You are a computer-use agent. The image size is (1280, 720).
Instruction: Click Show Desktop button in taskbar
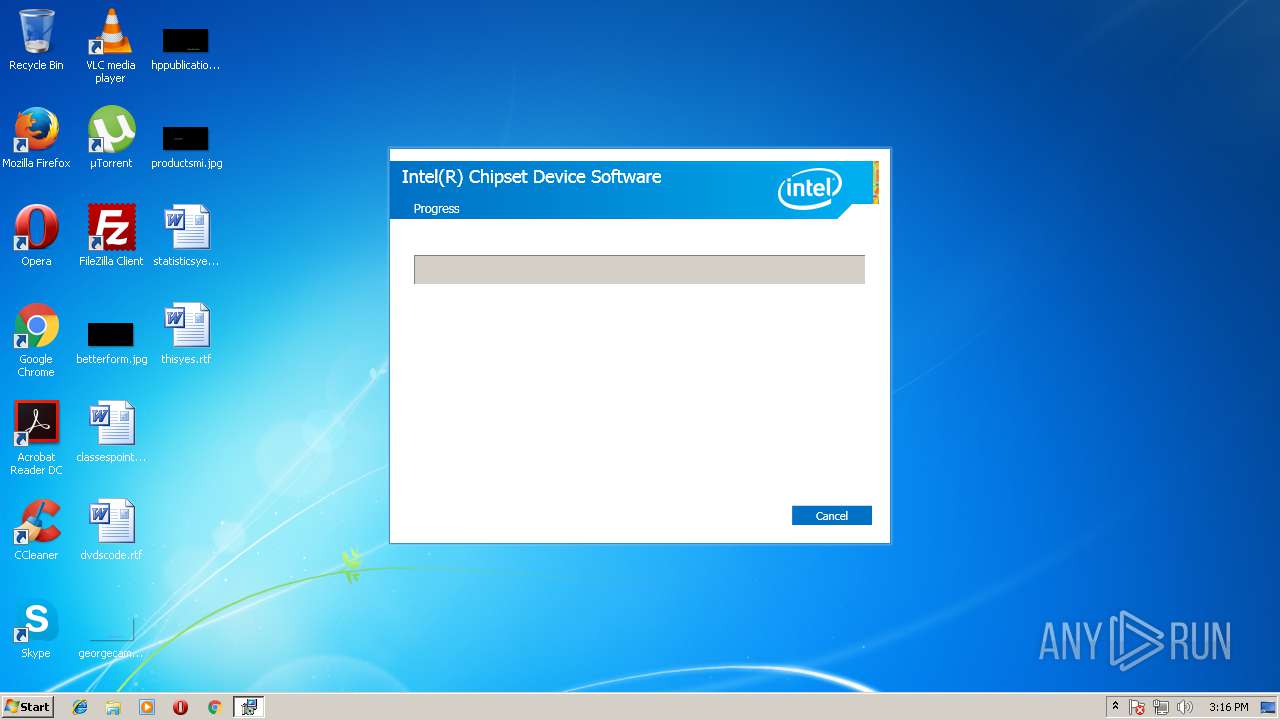[1268, 707]
